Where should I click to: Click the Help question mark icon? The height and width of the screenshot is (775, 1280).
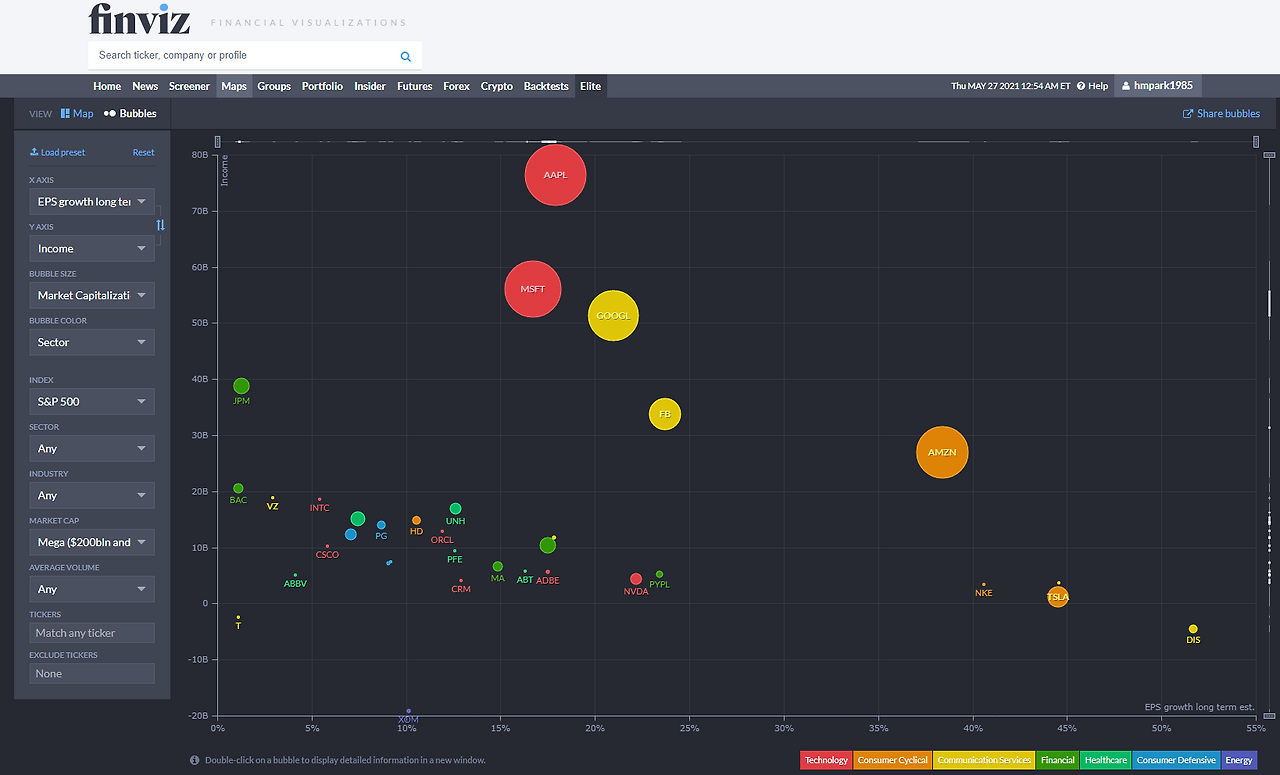1081,86
